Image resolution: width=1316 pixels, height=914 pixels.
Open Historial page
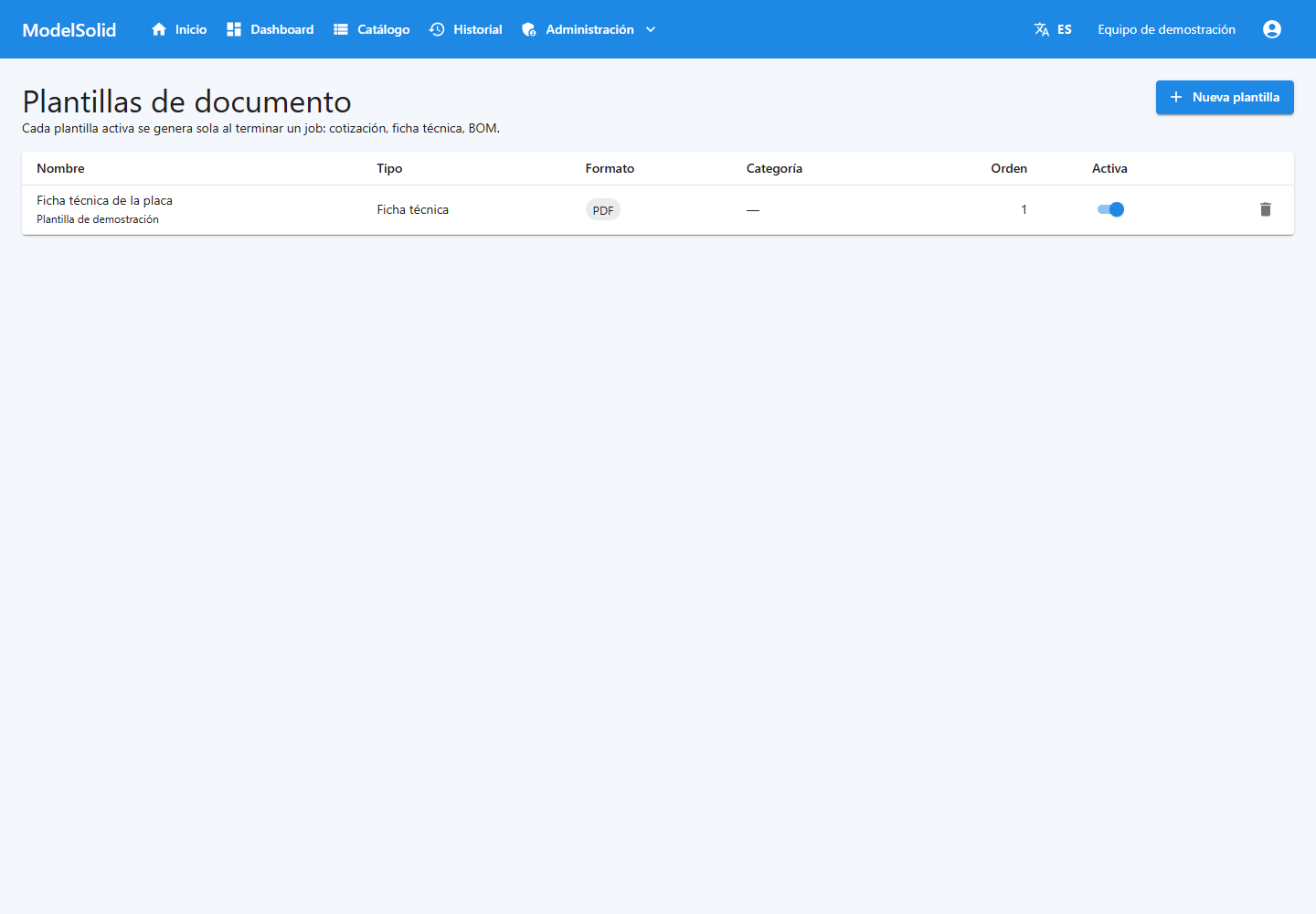click(x=466, y=29)
